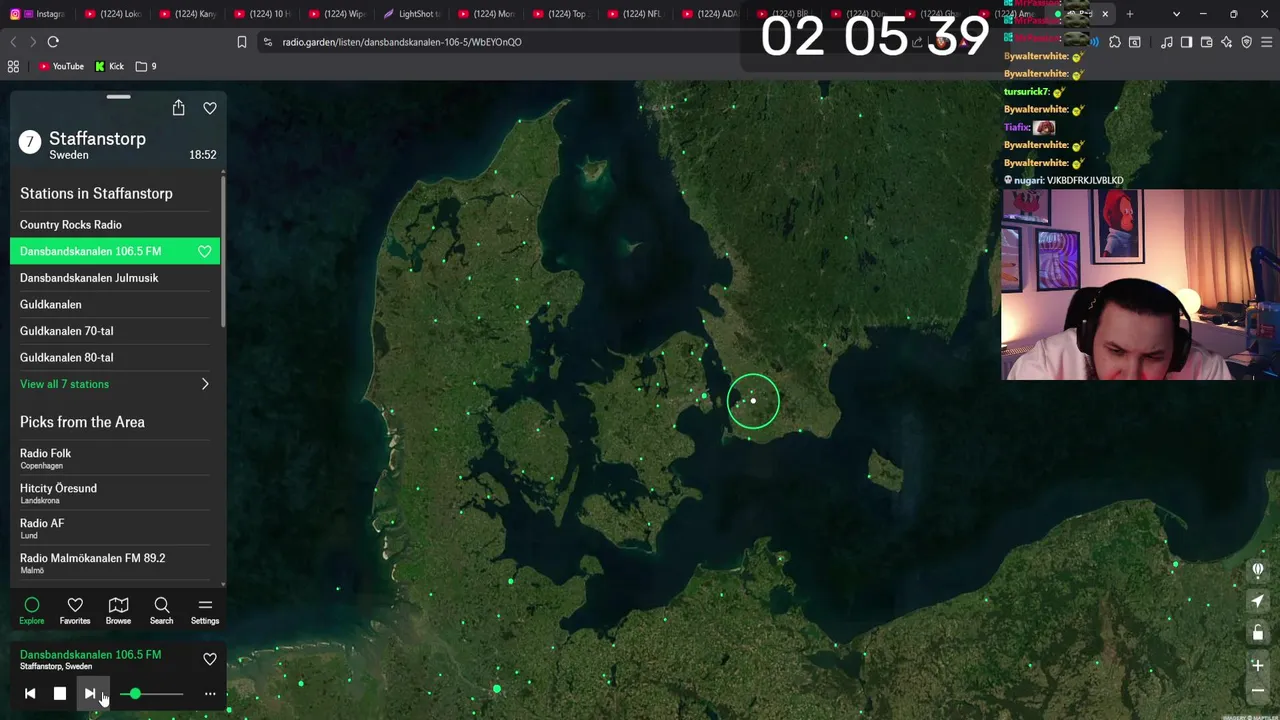This screenshot has height=720, width=1280.
Task: Open the player's more options menu
Action: (210, 693)
